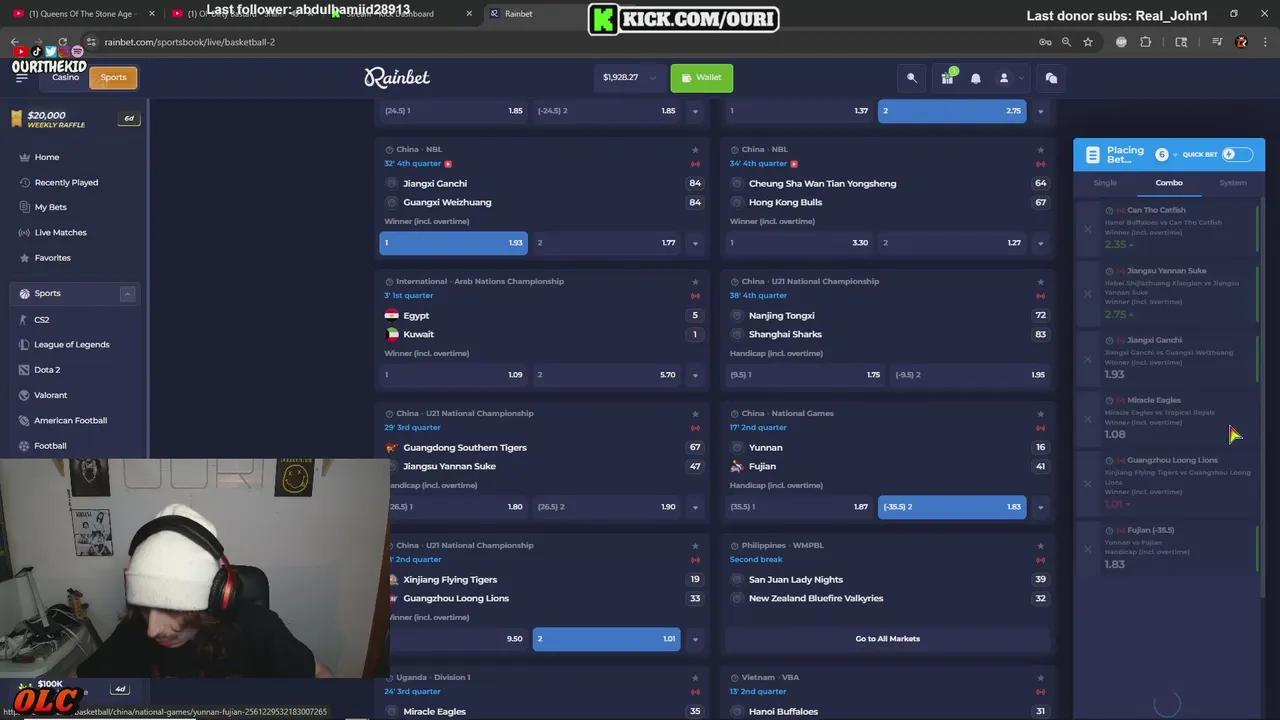Expand markets for Guangdong Southern Tigers match
1280x720 pixels.
[x=695, y=507]
